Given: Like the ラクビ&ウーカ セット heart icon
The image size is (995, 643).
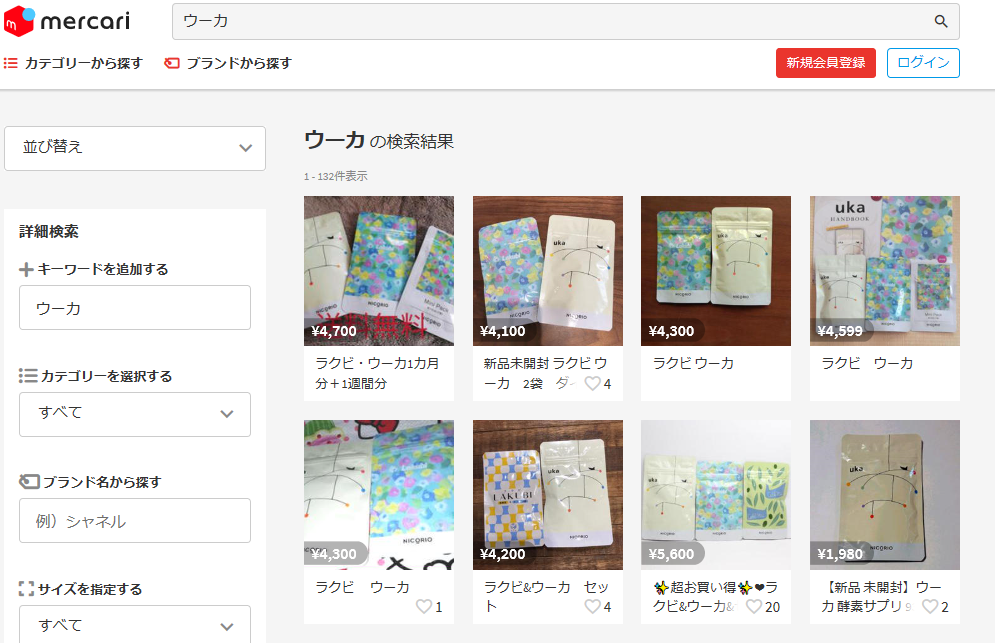Looking at the screenshot, I should (x=593, y=606).
